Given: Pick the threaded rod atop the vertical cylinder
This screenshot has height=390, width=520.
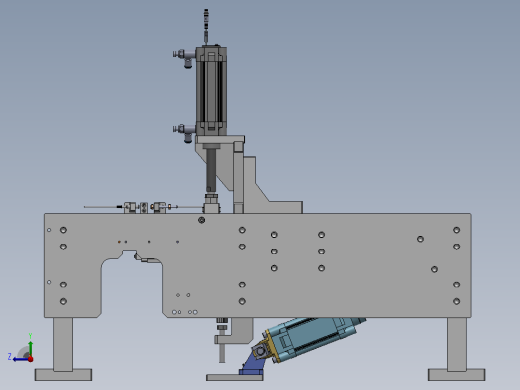Looking at the screenshot, I should [x=206, y=27].
